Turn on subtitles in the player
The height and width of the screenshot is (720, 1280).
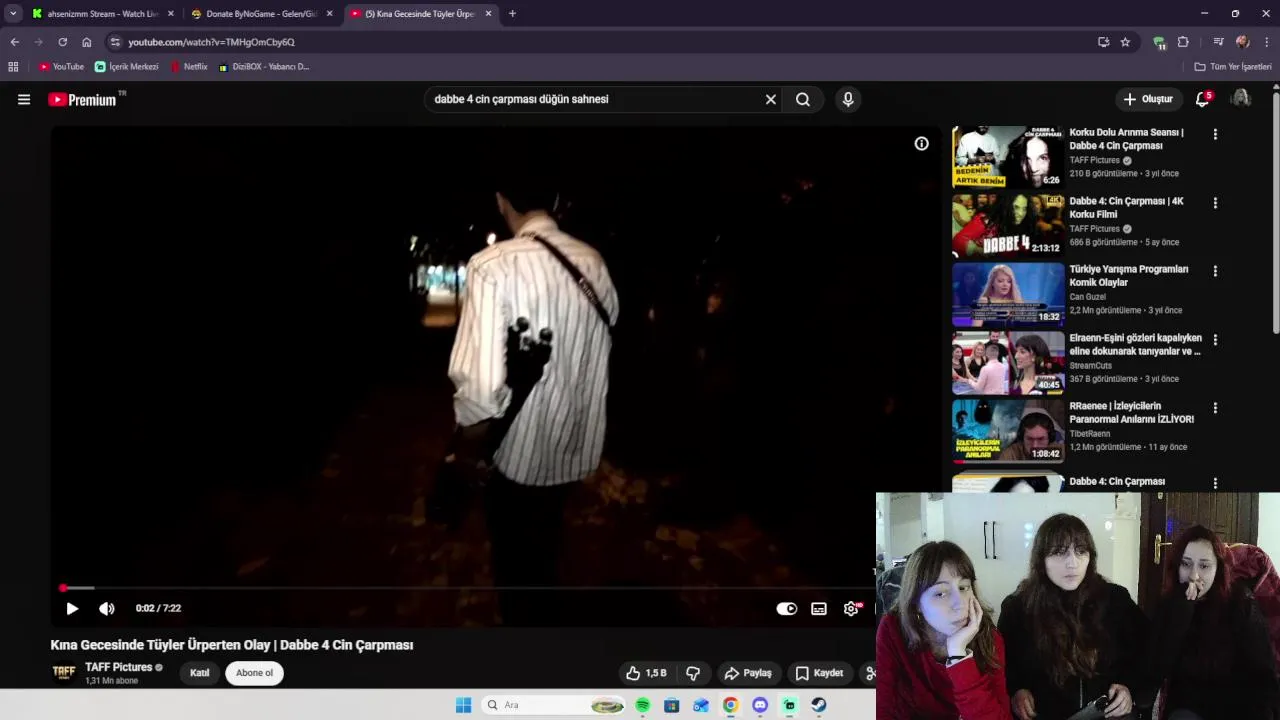pos(819,608)
